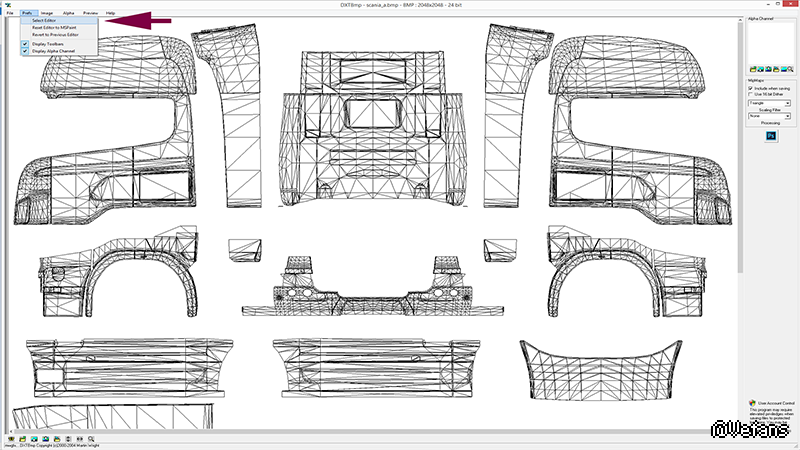Open the Alpha menu
The height and width of the screenshot is (450, 800).
point(67,12)
